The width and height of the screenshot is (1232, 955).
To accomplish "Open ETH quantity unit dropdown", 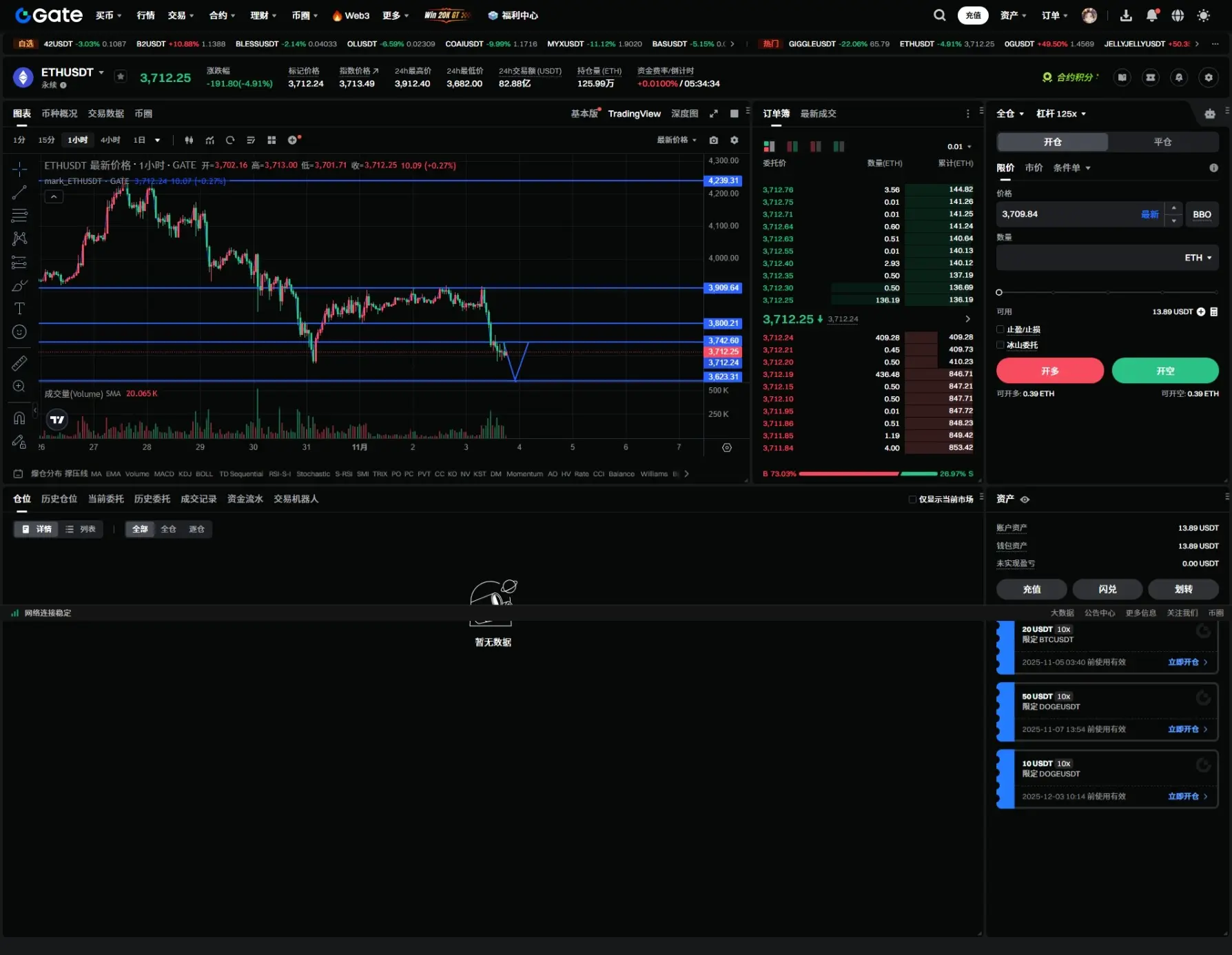I will [x=1198, y=258].
